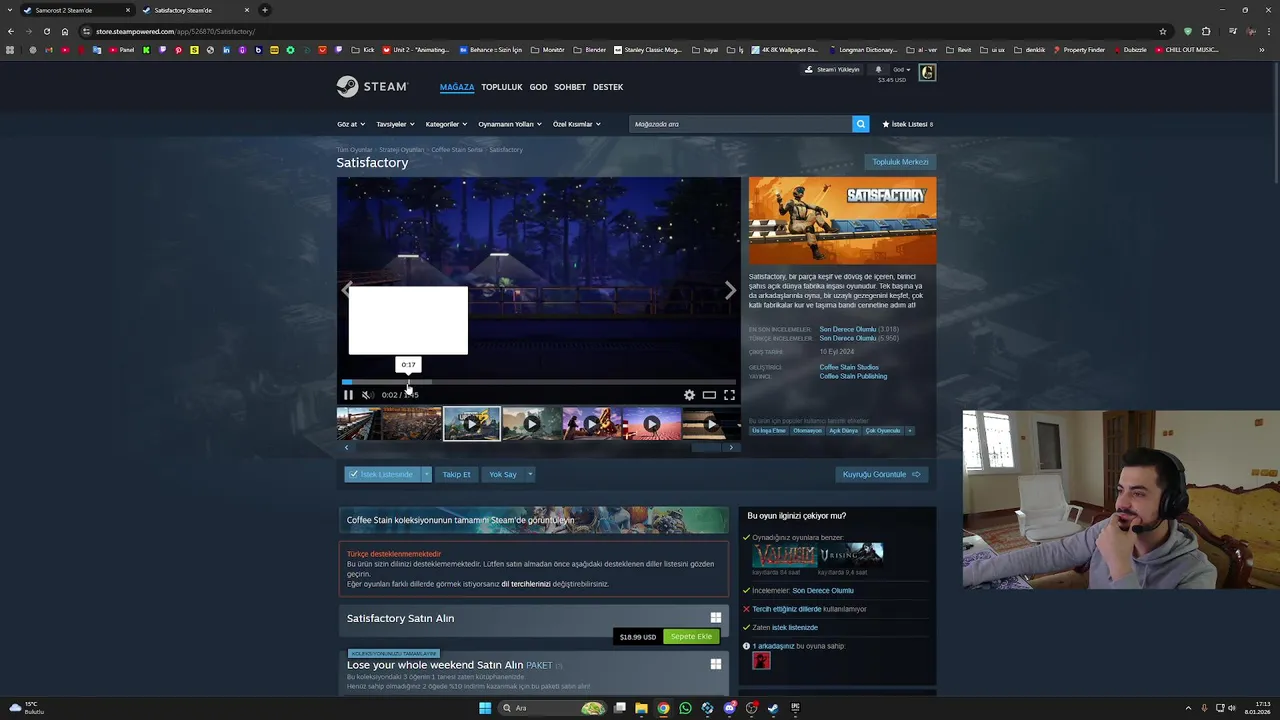Viewport: 1280px width, 720px height.
Task: Click the Üs İnşa Etme tag
Action: tap(769, 430)
